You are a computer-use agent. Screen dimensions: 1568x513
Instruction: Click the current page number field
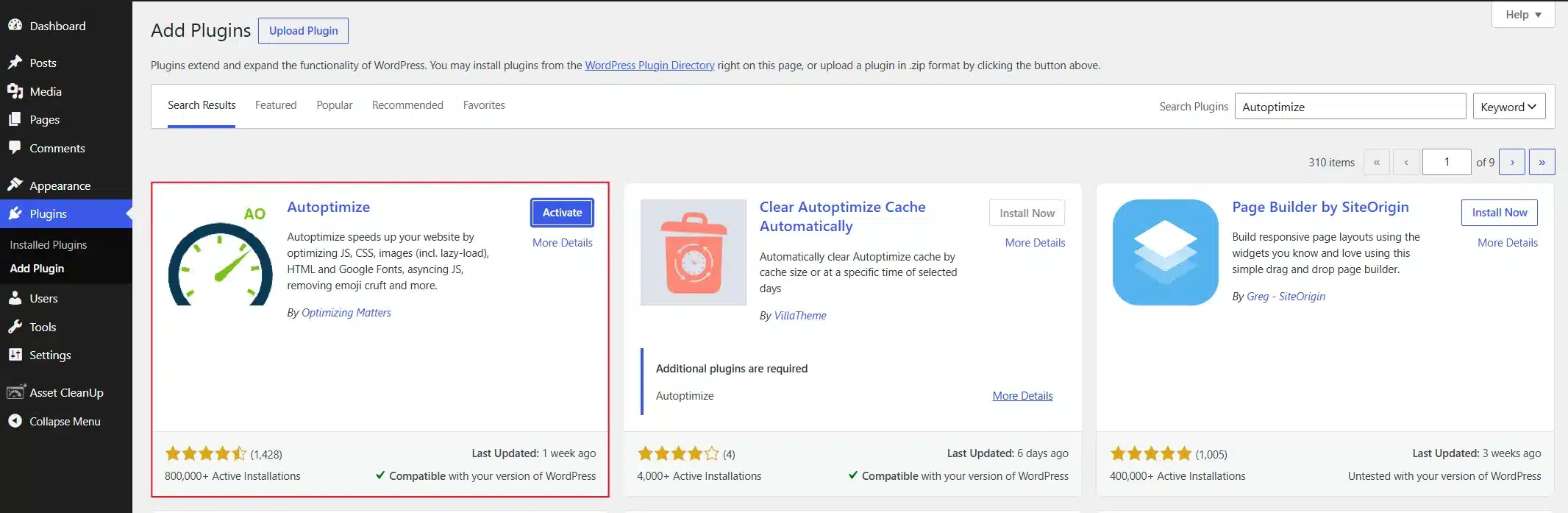1447,162
